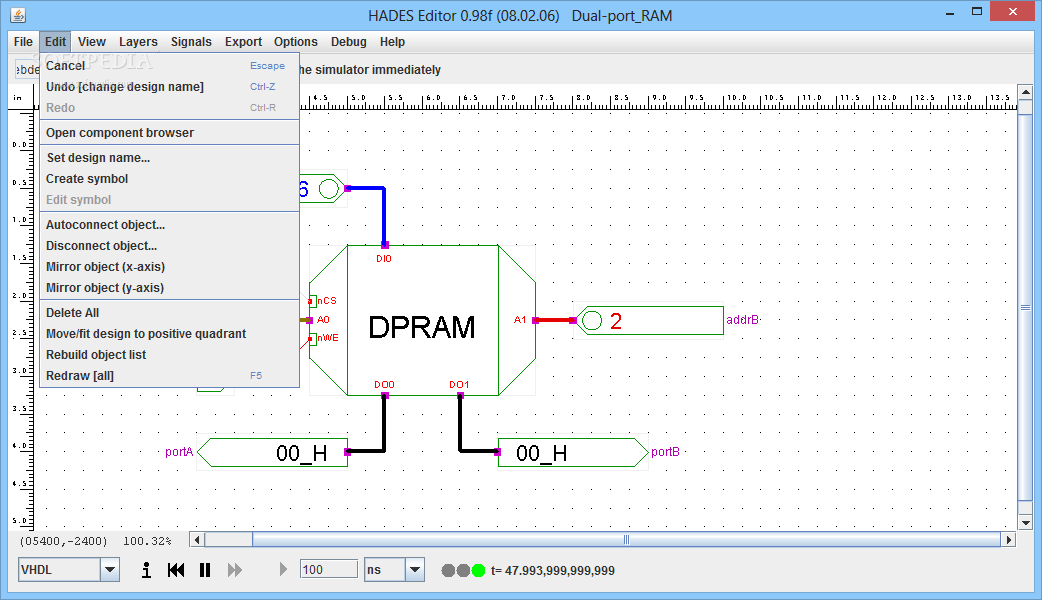
Task: Rewind the simulation to start
Action: coord(176,570)
